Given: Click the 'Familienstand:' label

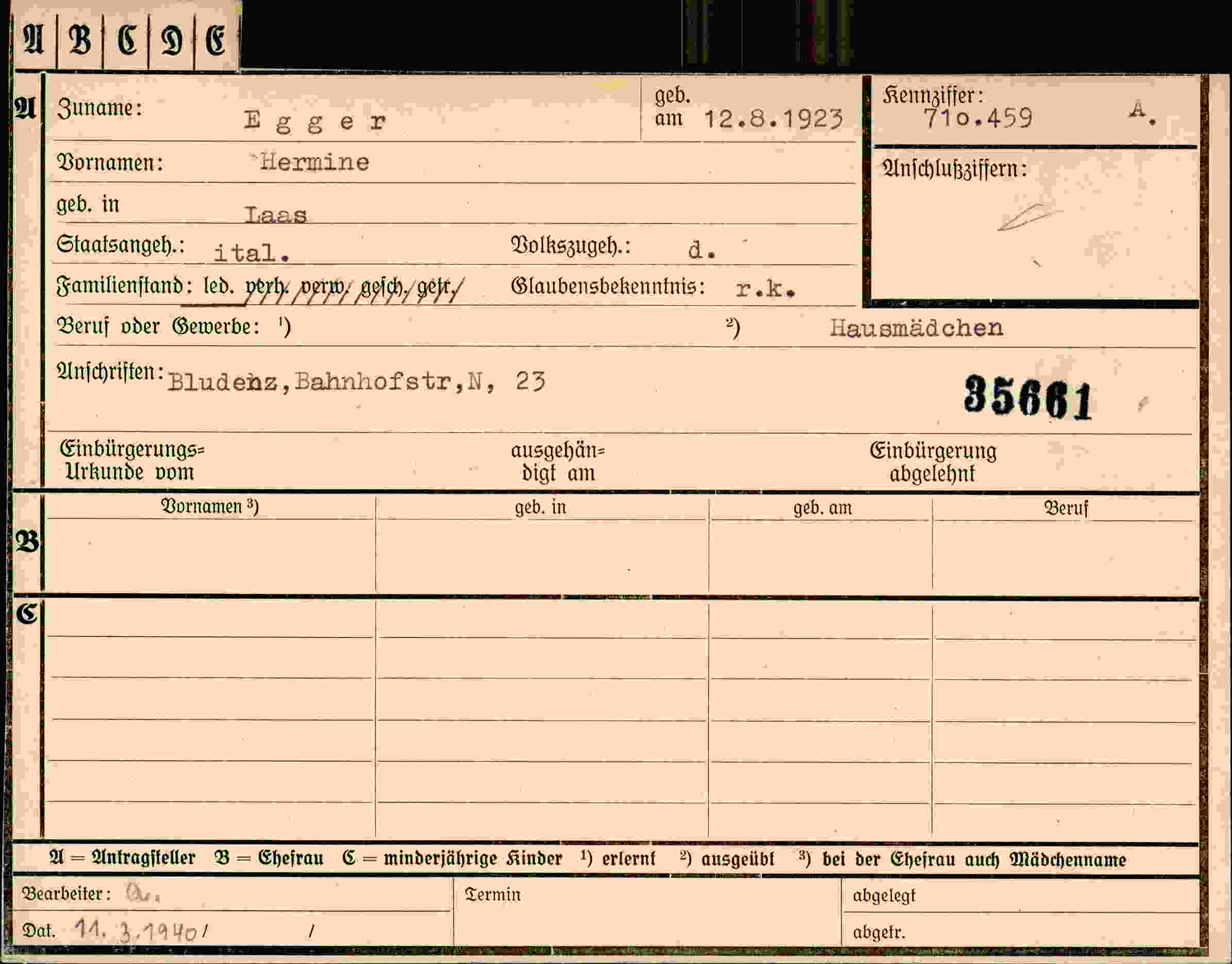Looking at the screenshot, I should (124, 286).
